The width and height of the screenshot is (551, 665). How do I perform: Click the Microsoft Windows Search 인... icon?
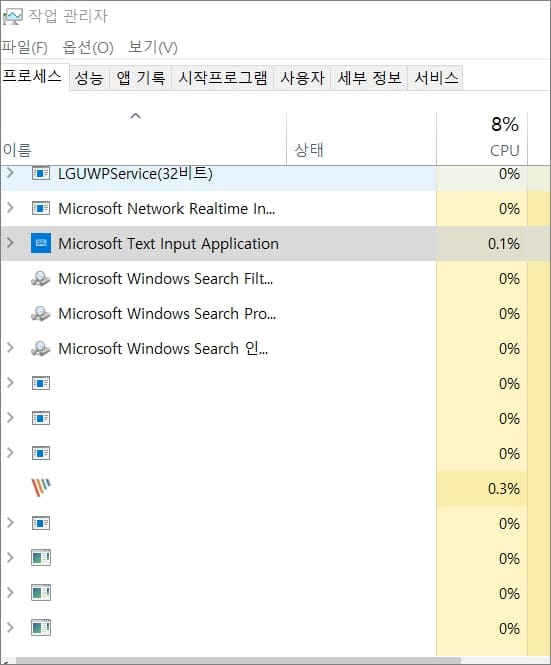(x=41, y=348)
